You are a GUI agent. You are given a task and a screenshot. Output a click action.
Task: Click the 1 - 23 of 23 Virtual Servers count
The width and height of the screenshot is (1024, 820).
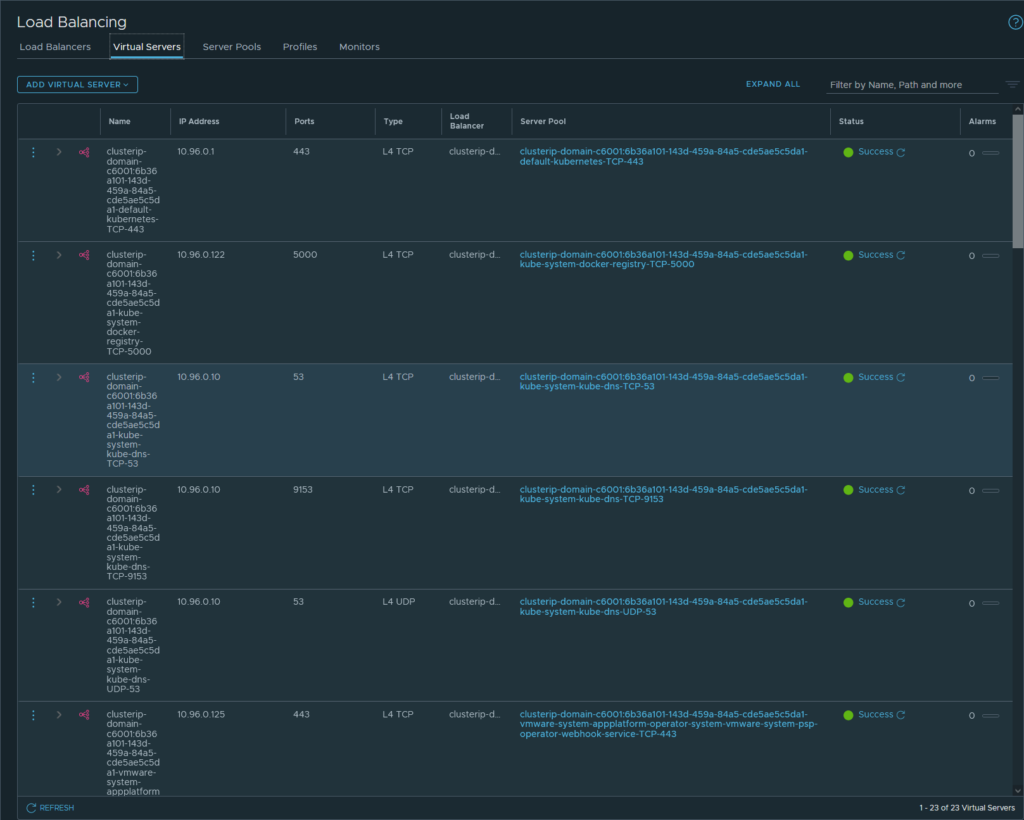(x=967, y=808)
